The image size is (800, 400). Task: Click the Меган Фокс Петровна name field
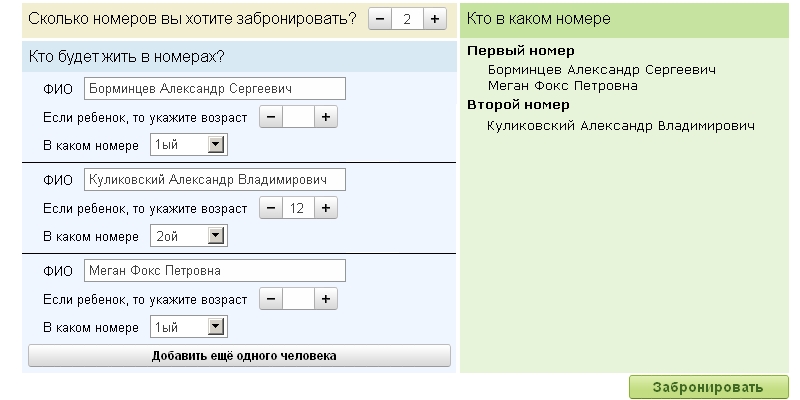click(214, 270)
